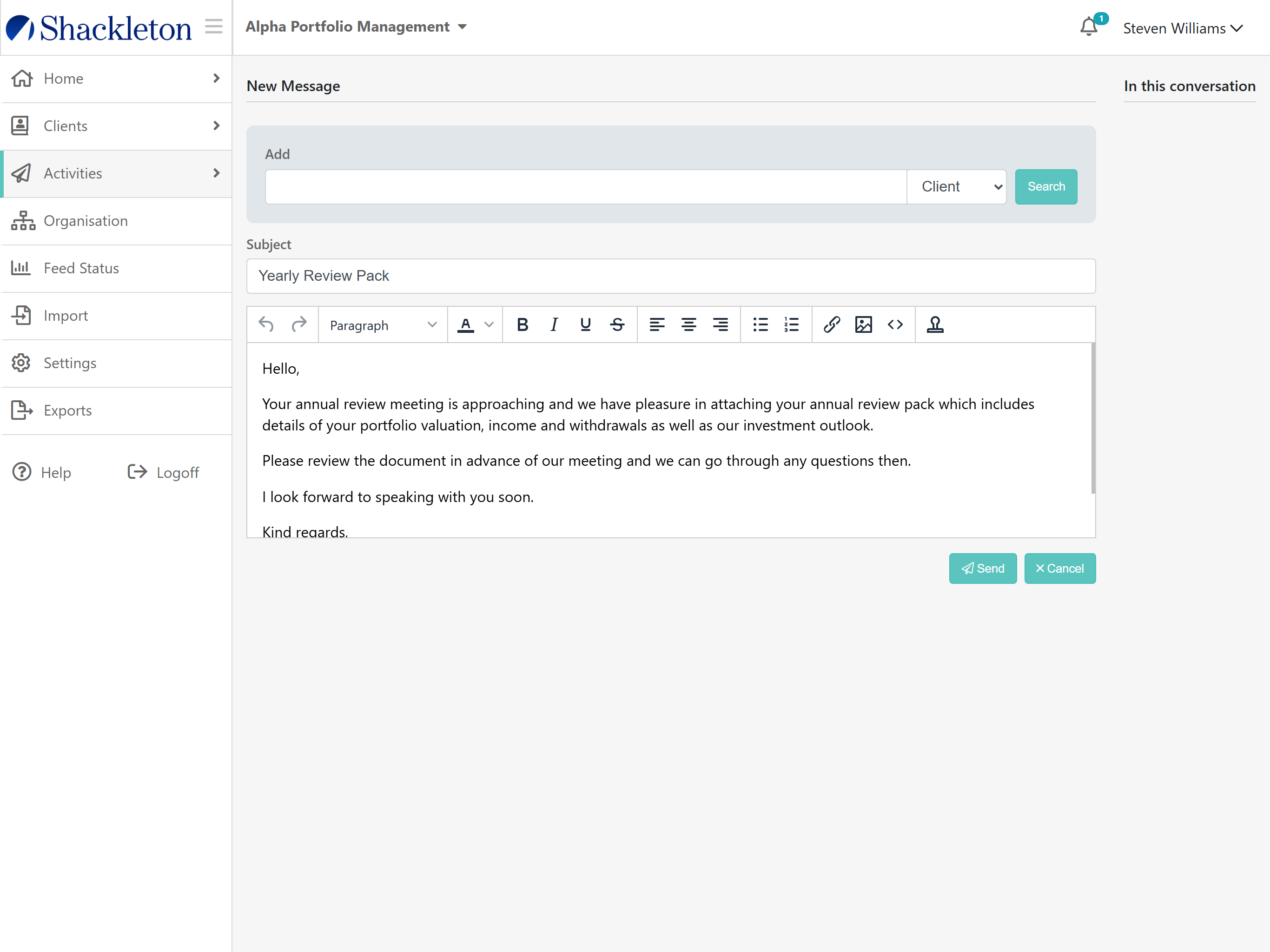Insert a bullet list

pos(761,325)
